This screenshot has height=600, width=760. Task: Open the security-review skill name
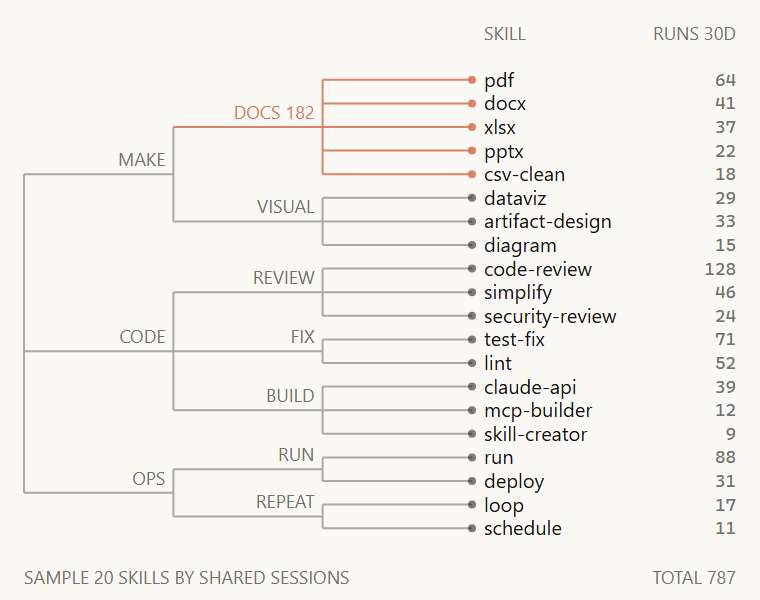point(550,316)
